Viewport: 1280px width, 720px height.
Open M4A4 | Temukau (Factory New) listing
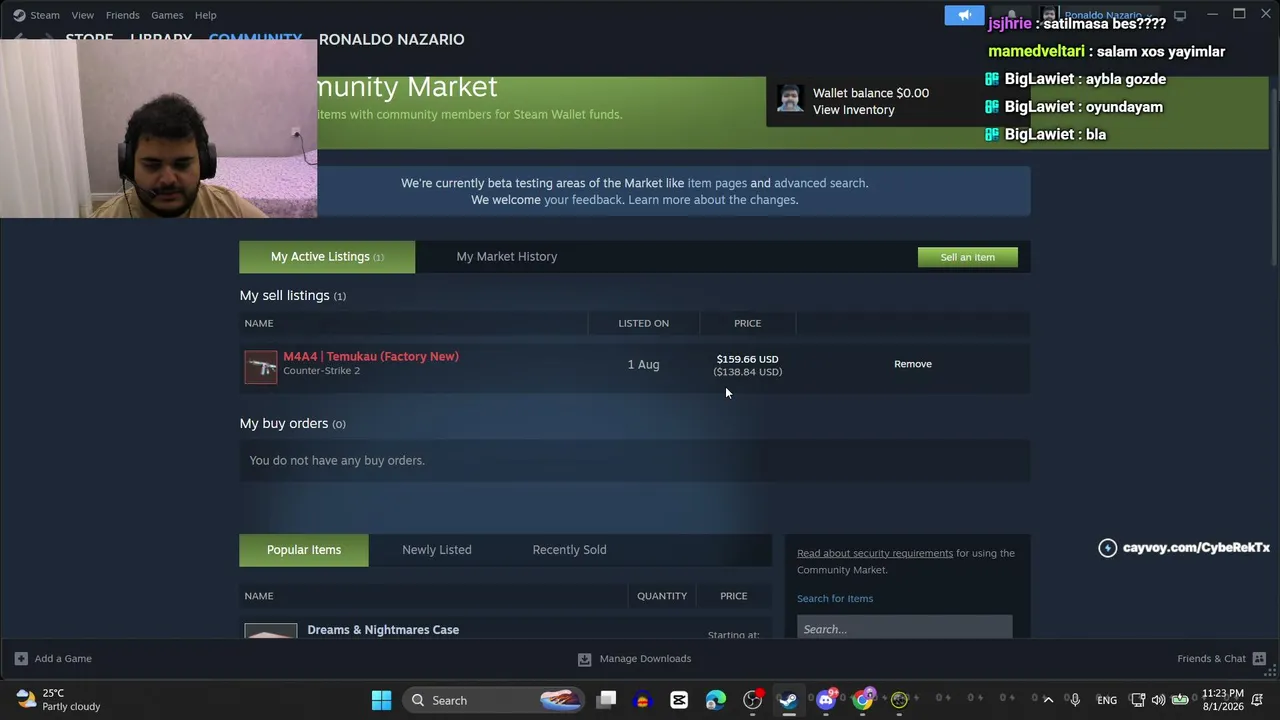coord(371,356)
